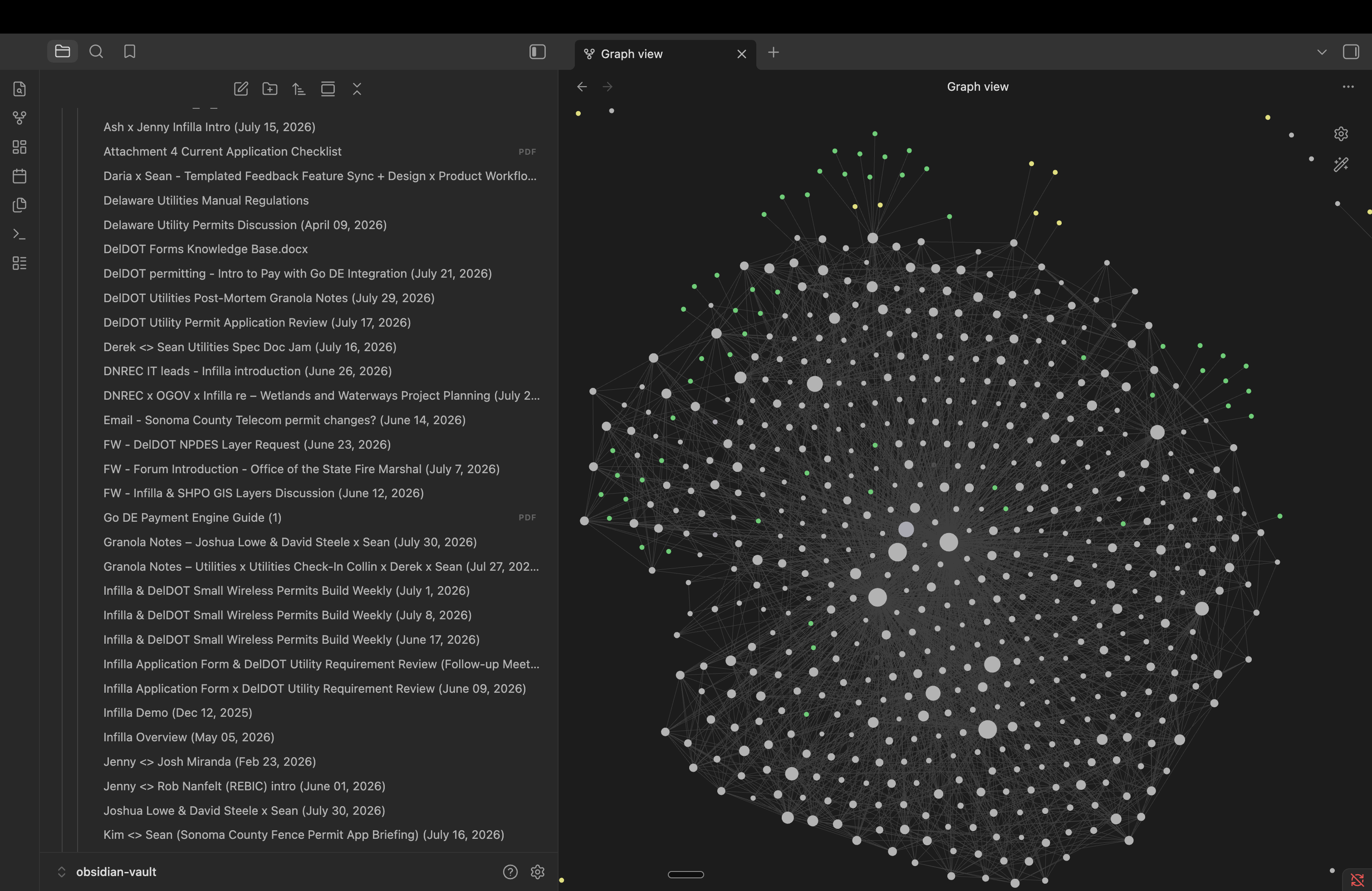Open the vault settings gear

click(537, 871)
